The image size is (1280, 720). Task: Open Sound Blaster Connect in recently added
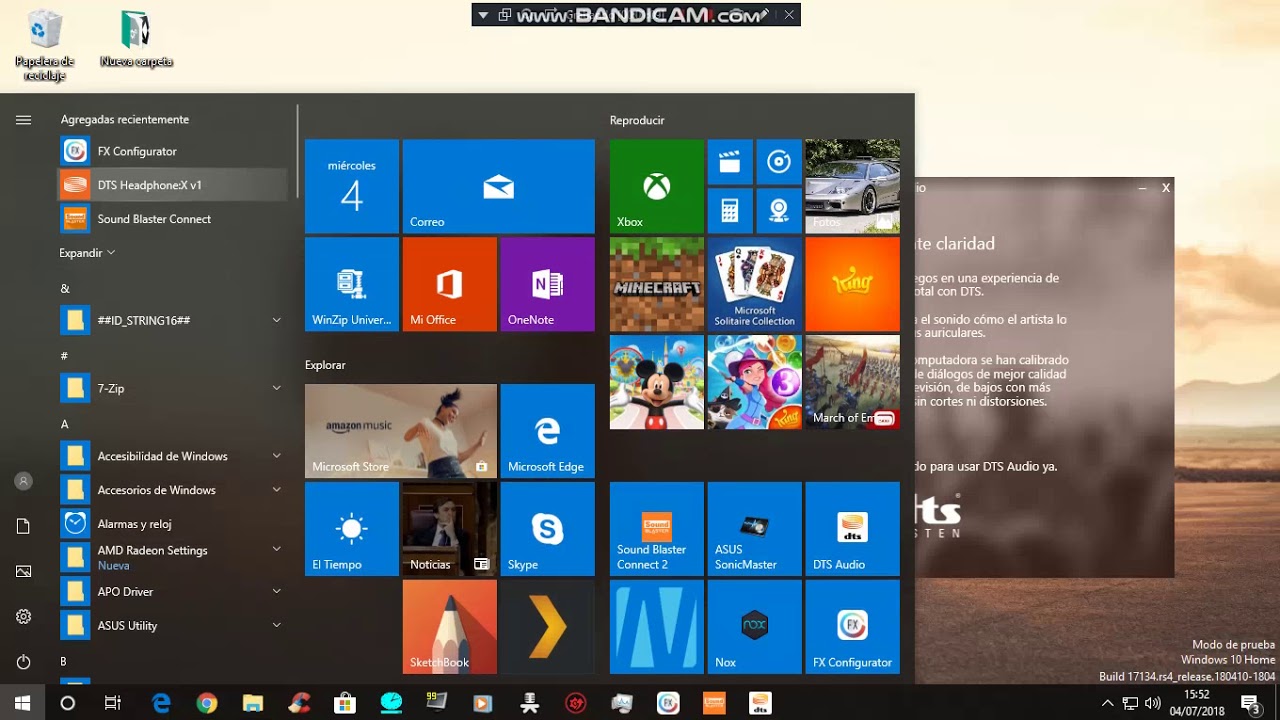pos(173,219)
